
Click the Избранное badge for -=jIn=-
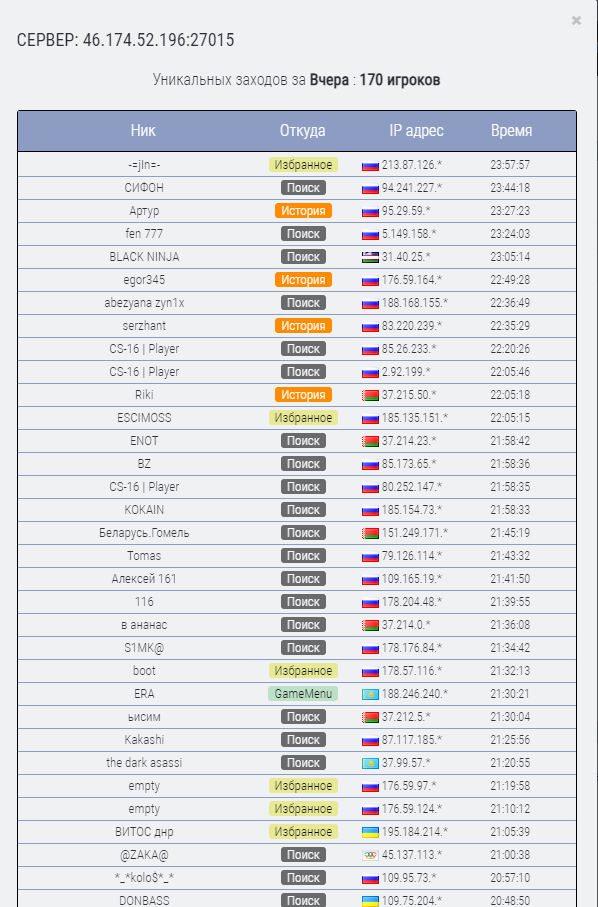[x=303, y=165]
